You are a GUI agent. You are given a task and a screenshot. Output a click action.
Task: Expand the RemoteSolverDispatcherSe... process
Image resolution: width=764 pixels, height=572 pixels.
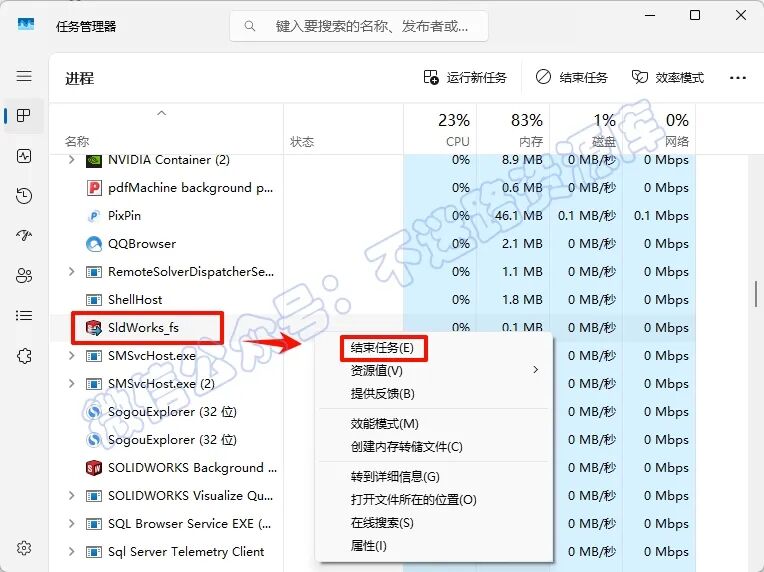pyautogui.click(x=72, y=271)
